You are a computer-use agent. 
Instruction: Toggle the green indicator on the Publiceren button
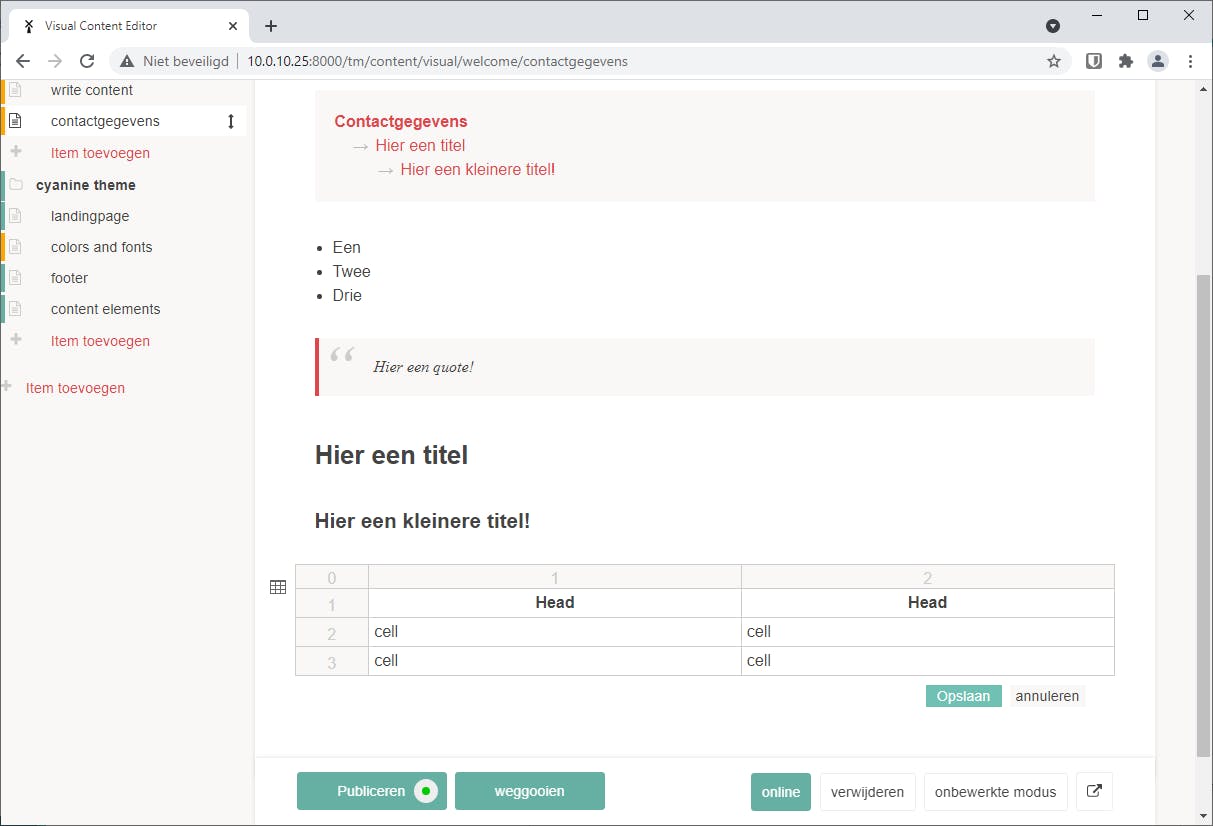[427, 790]
